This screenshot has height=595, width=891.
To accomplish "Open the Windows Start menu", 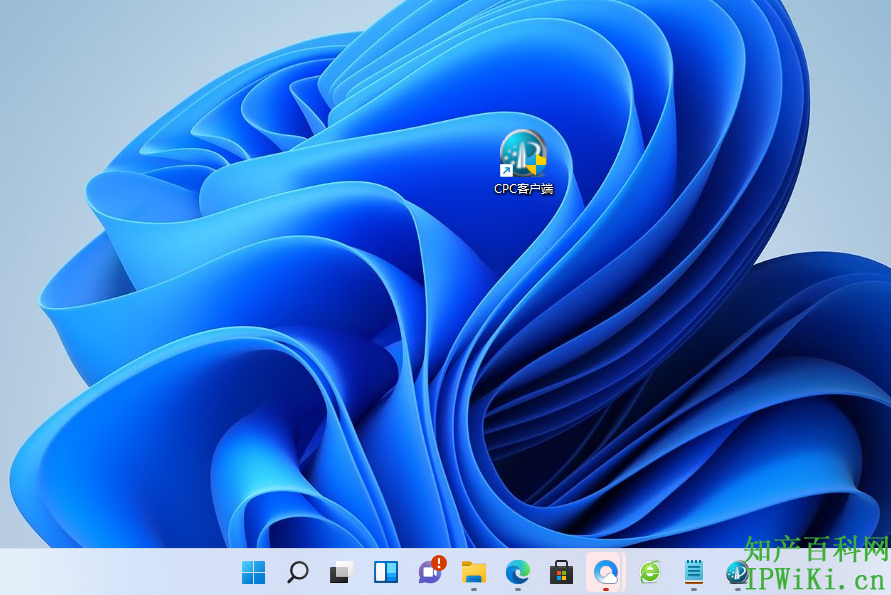I will click(253, 572).
